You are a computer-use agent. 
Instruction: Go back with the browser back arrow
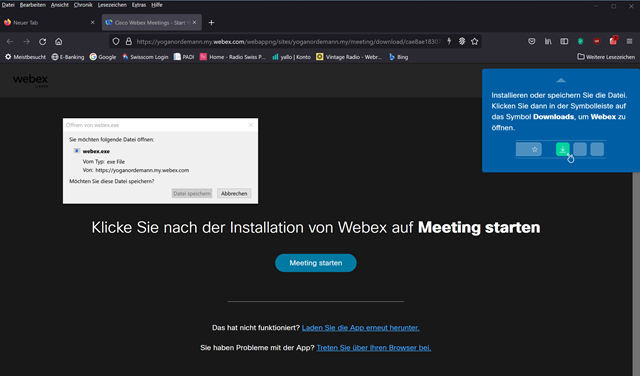[x=10, y=42]
